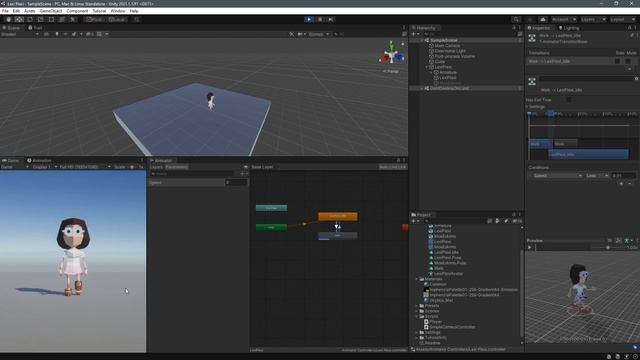Click the LexiPlexi_Idle clip bar in transition timeline
The height and width of the screenshot is (360, 640).
pos(588,155)
